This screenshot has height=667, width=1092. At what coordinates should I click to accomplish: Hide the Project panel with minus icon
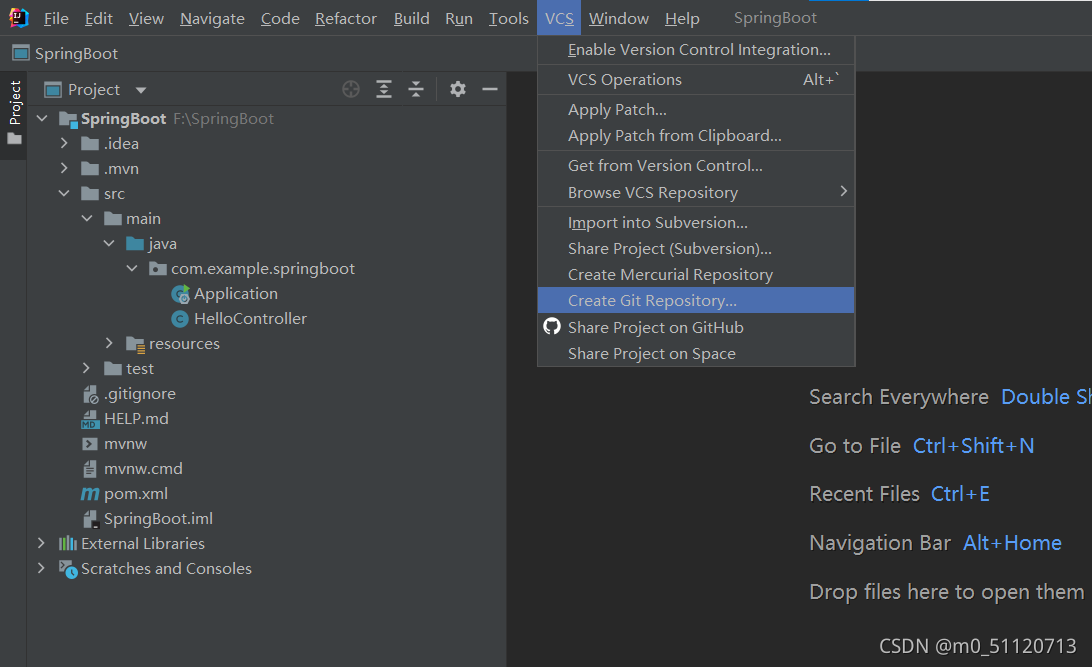[490, 89]
